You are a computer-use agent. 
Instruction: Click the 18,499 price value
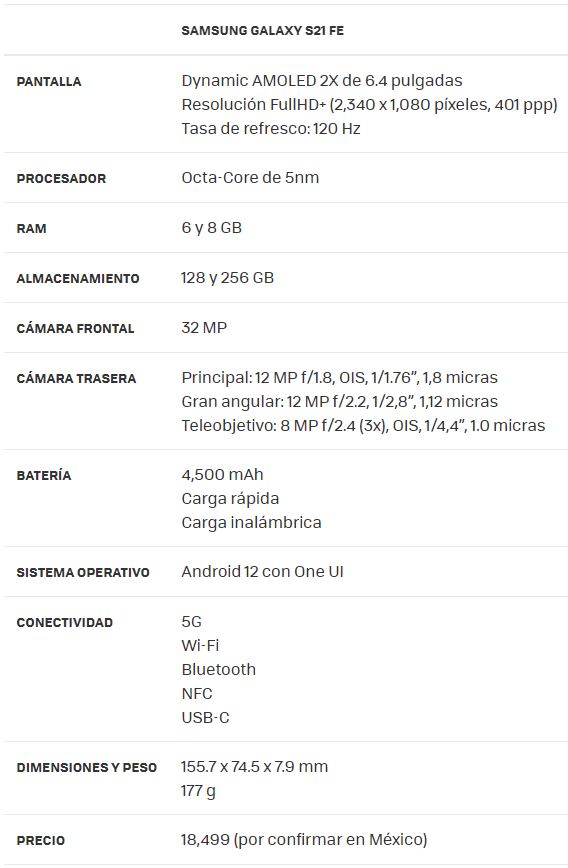click(205, 839)
